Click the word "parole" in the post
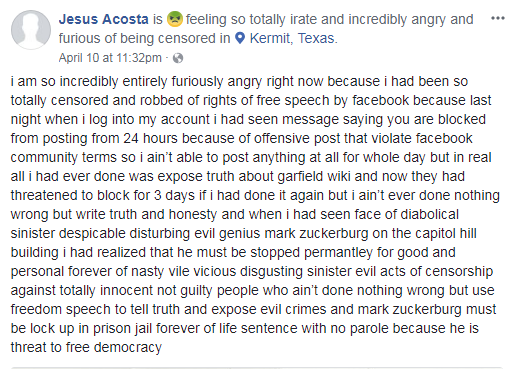Viewport: 514px width, 369px height. click(369, 329)
